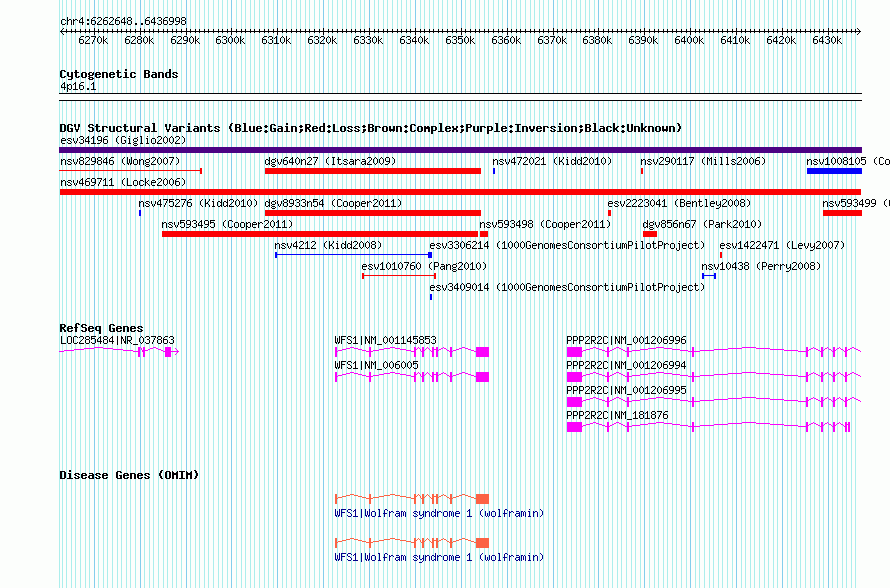Click the WFS1 NM_006005 gene model
Viewport: 890px width, 588px height.
(412, 377)
